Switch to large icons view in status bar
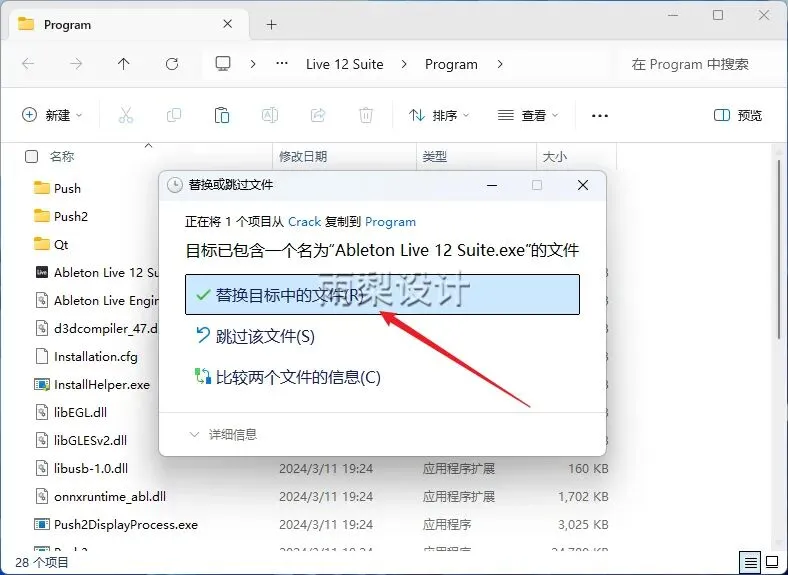This screenshot has width=788, height=575. [x=772, y=561]
